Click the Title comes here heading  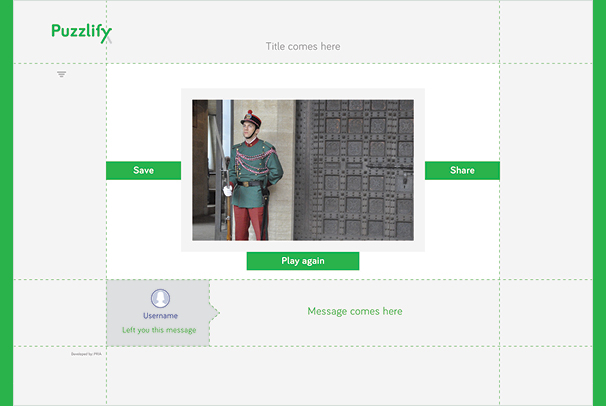click(x=303, y=46)
